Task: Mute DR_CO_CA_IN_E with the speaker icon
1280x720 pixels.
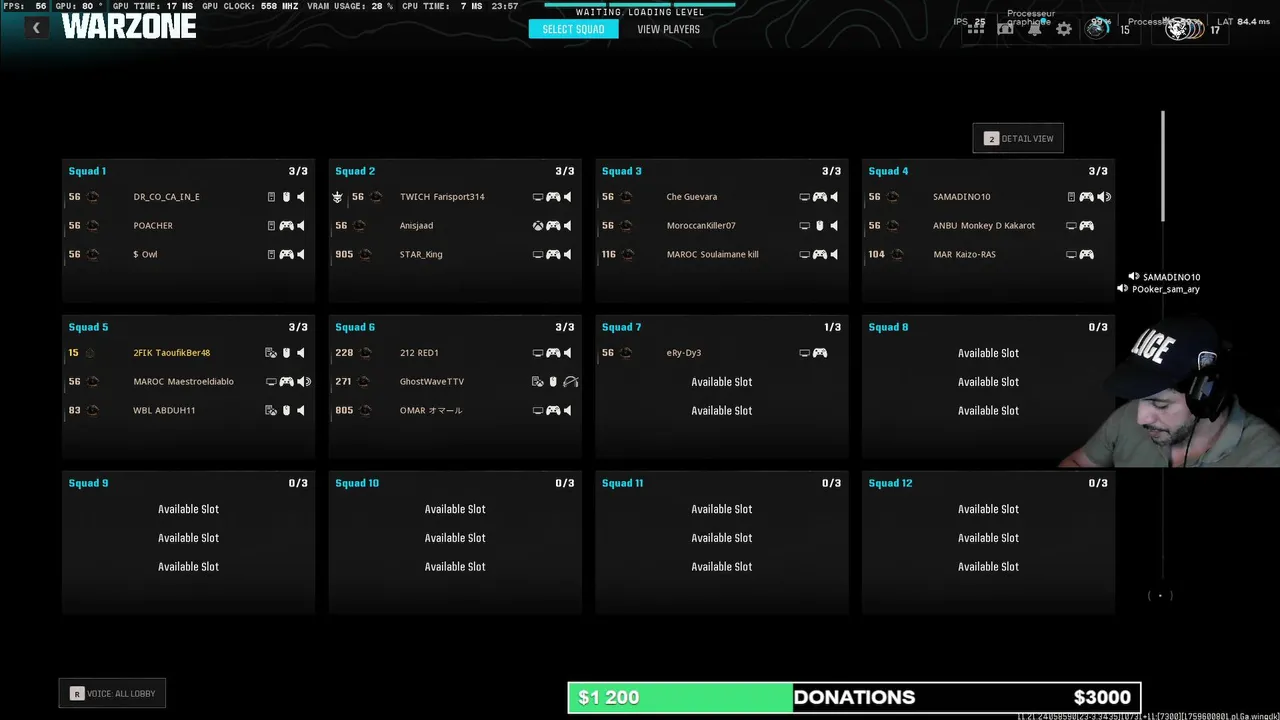Action: [x=301, y=197]
